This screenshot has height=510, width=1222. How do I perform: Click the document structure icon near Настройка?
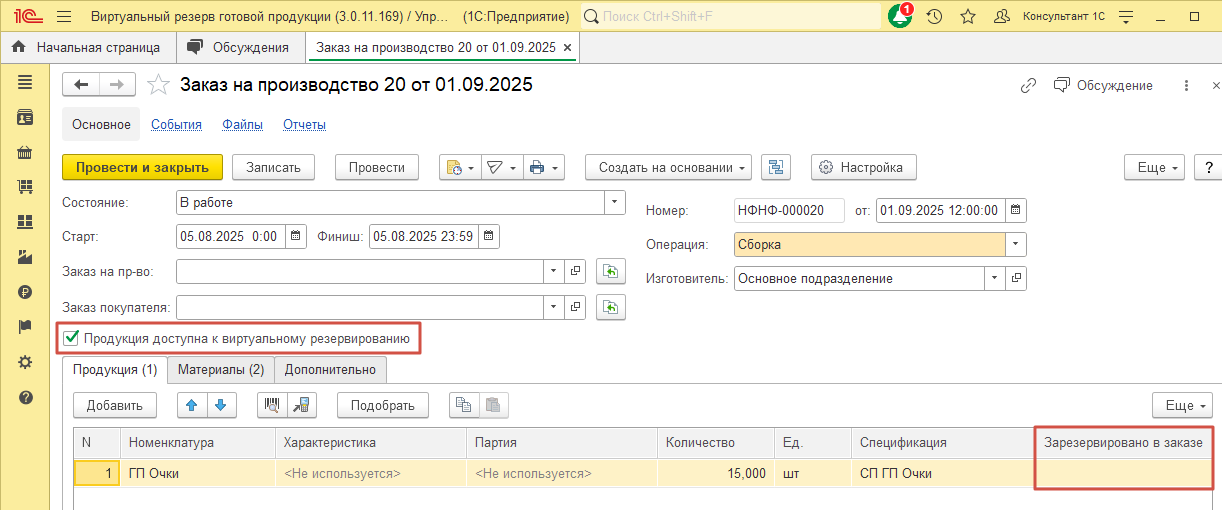click(776, 168)
